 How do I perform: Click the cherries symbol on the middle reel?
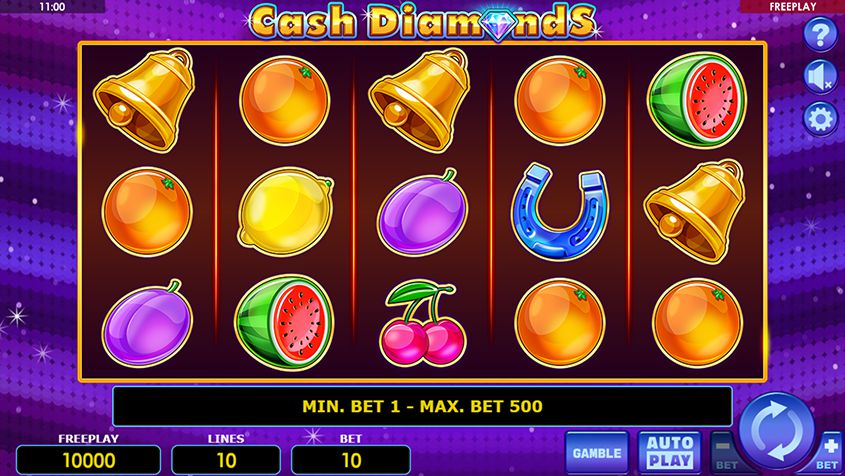pyautogui.click(x=422, y=323)
